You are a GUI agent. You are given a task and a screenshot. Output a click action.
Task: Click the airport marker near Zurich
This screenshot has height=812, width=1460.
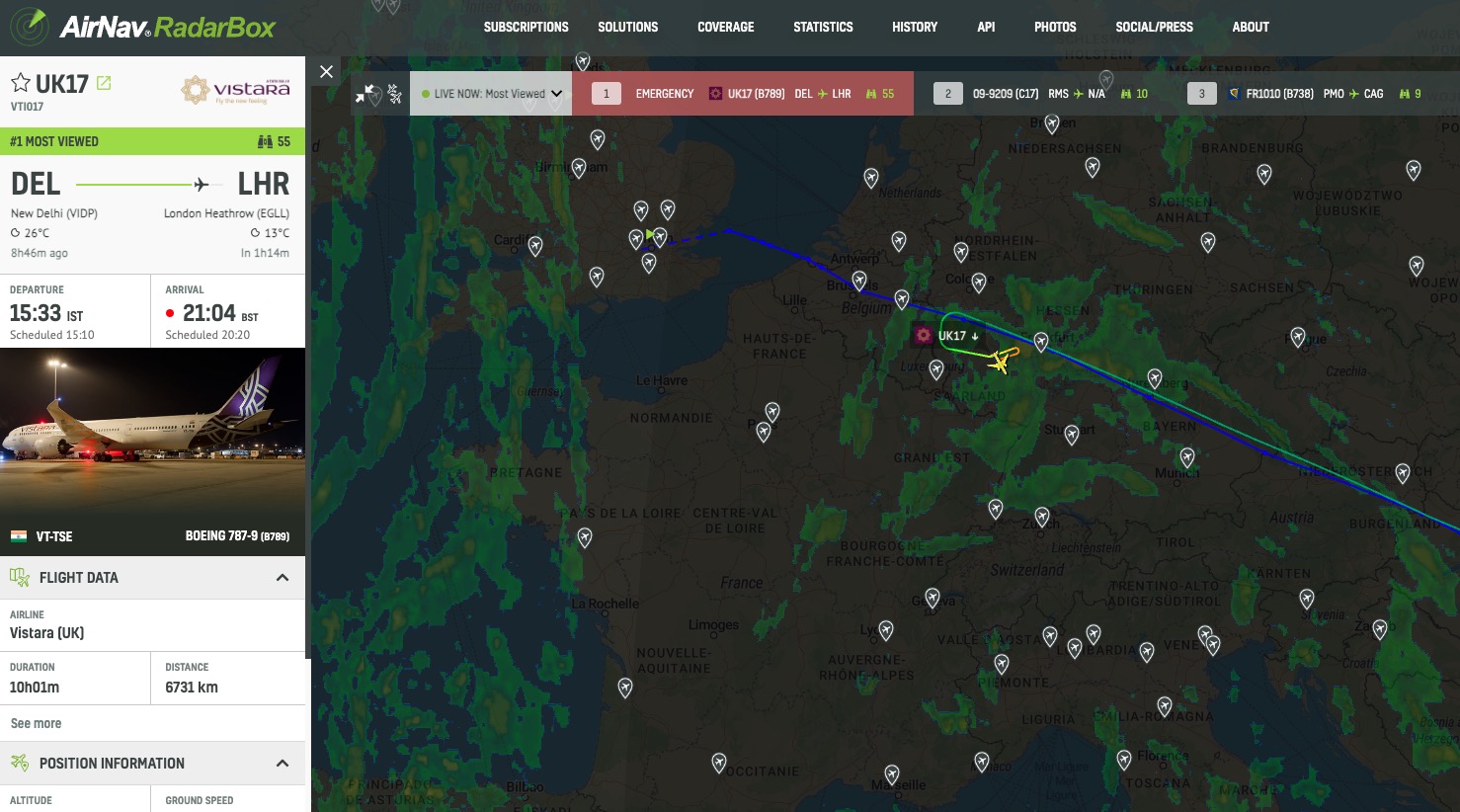pyautogui.click(x=1042, y=516)
